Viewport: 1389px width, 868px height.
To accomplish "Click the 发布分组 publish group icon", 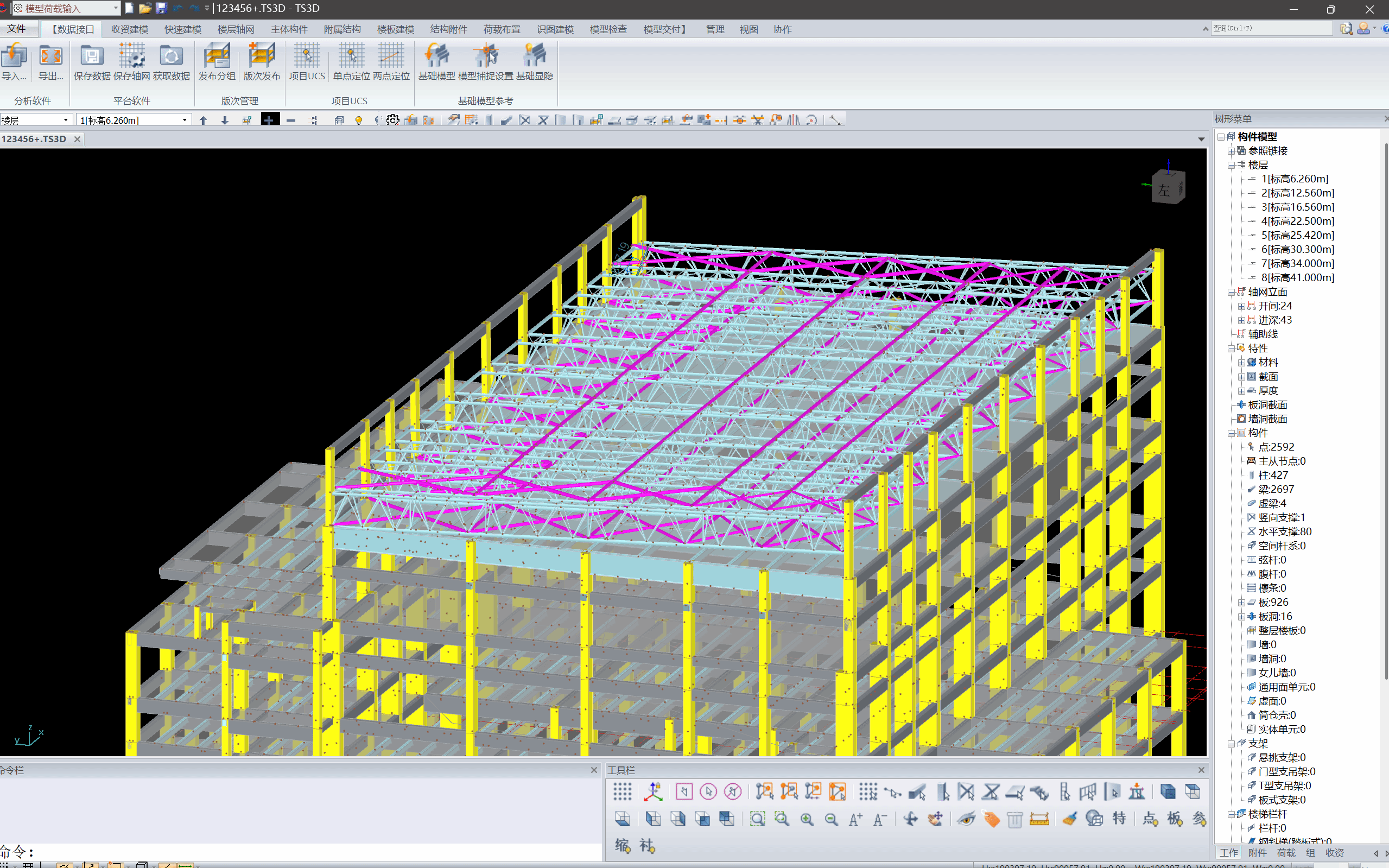I will 217,62.
